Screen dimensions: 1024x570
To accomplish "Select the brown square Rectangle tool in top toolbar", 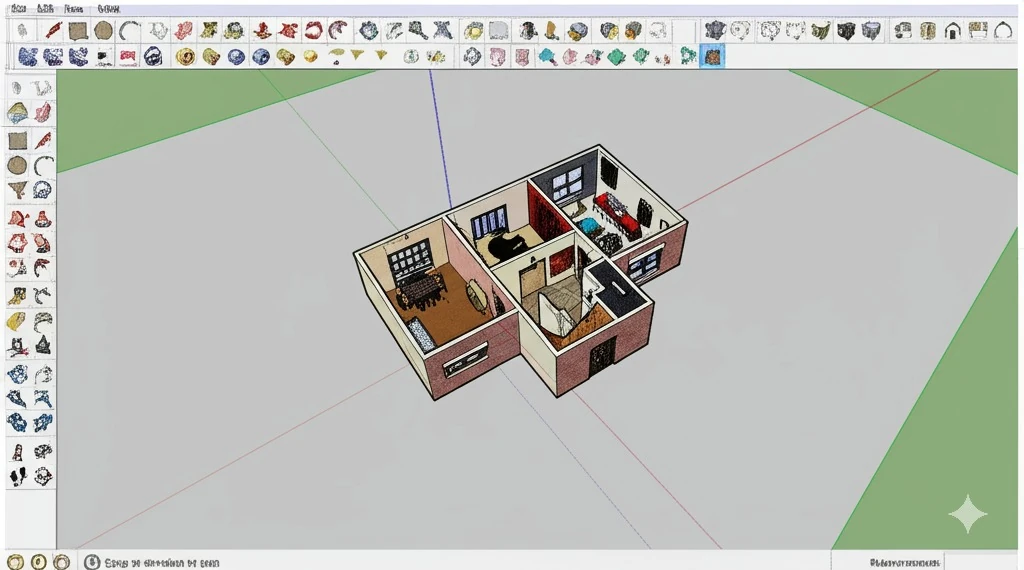I will click(78, 31).
